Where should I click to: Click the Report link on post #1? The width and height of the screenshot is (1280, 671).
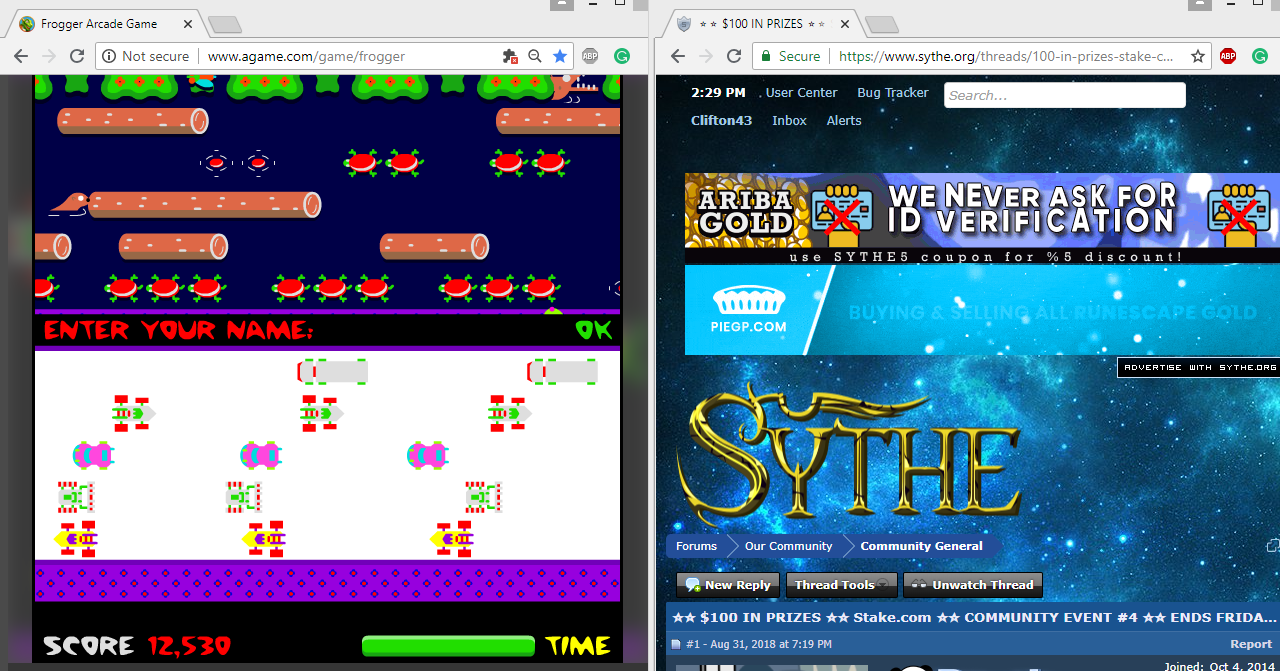1251,645
